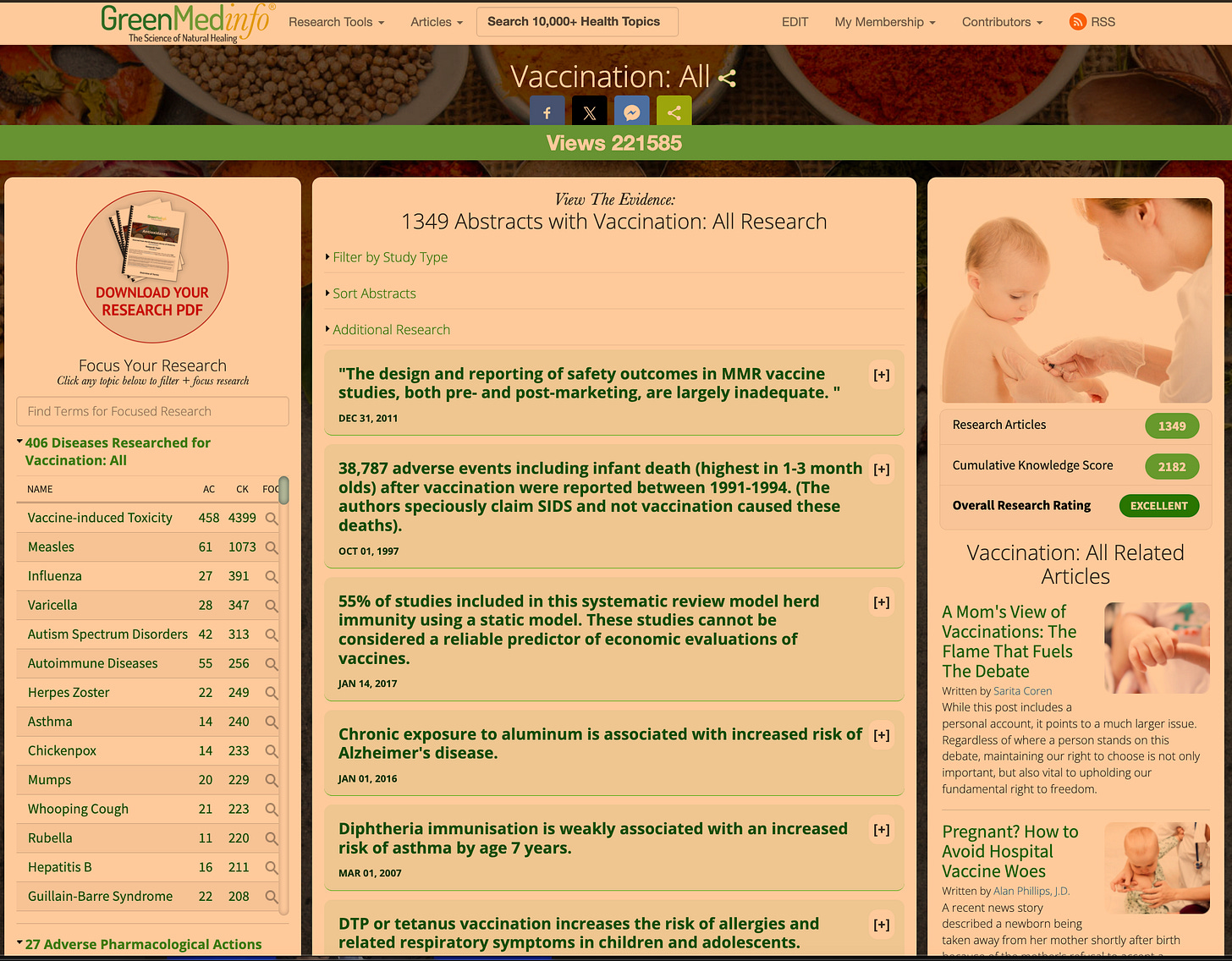
Task: Collapse 406 Diseases Researched list
Action: point(117,452)
